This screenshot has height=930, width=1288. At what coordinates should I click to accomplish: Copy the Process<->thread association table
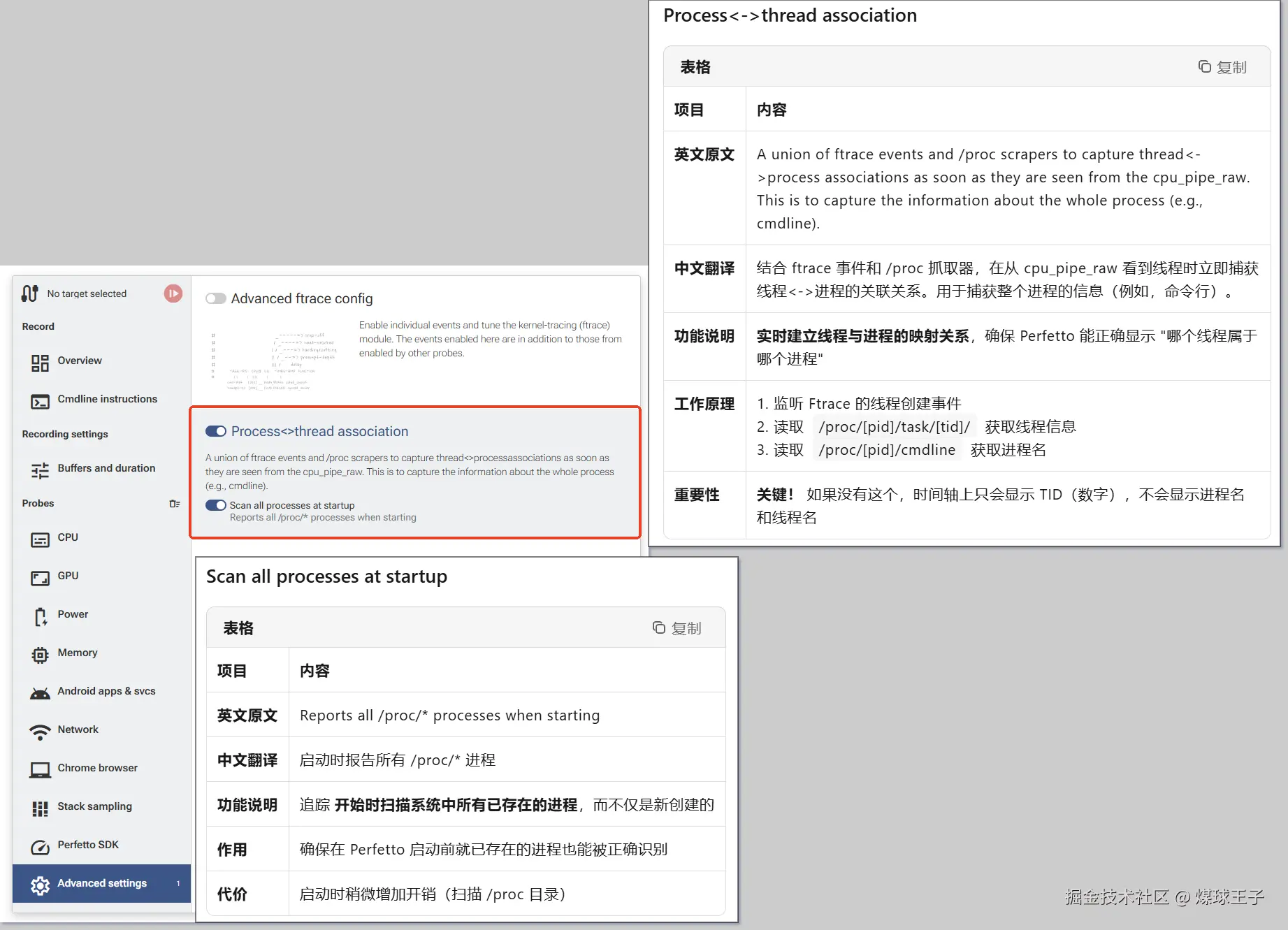pos(1222,66)
